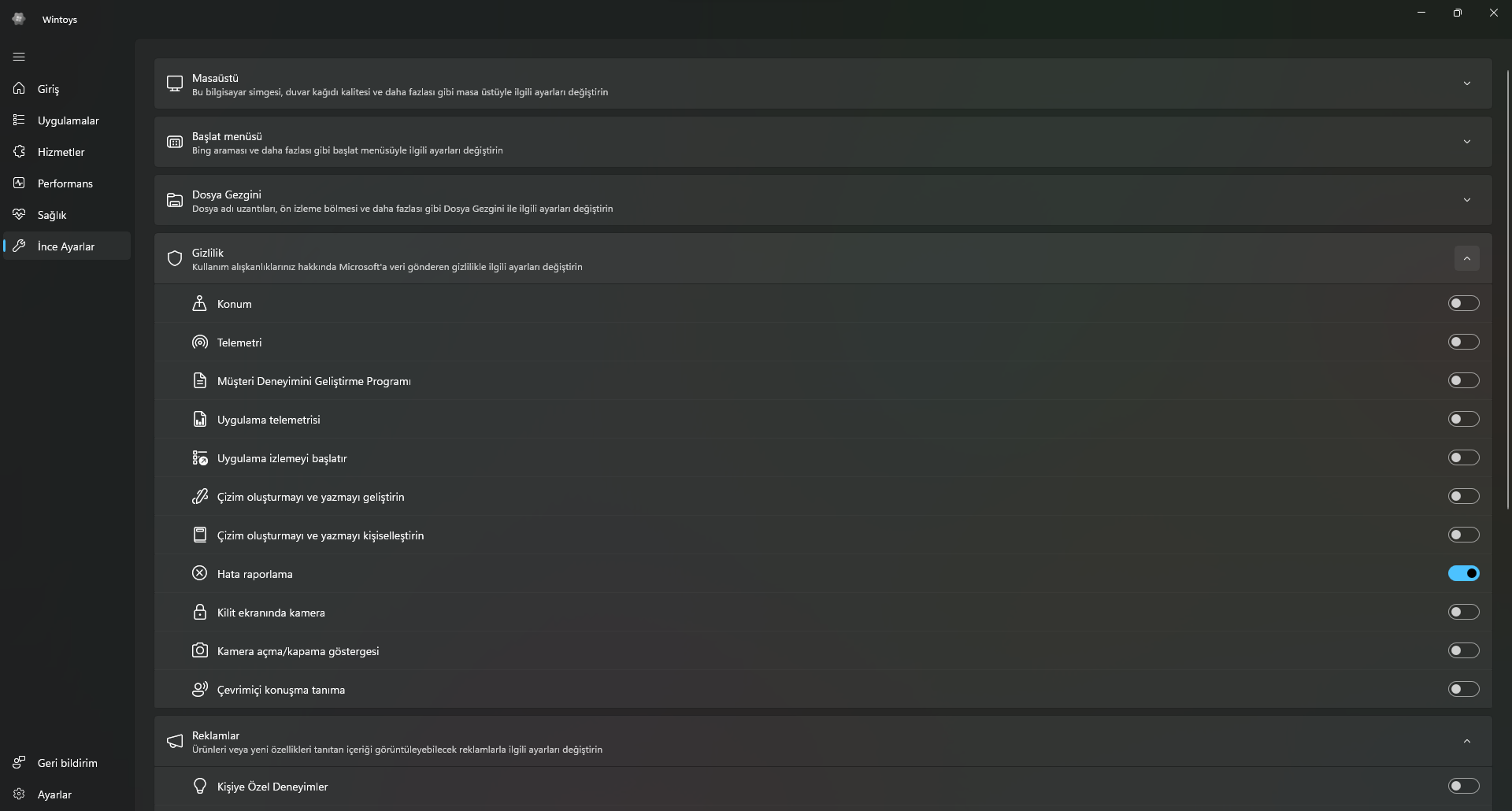The image size is (1512, 811).
Task: Toggle the Kişiye Özel Deneyimler switch
Action: 1463,787
